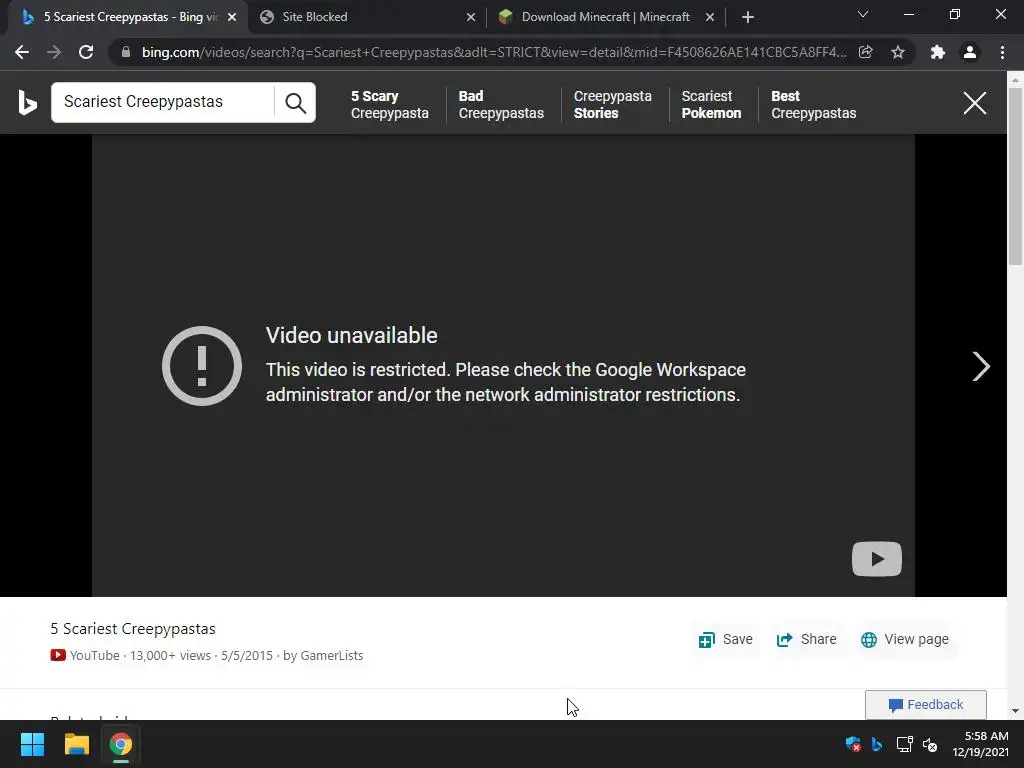The image size is (1024, 768).
Task: Share this video
Action: pos(807,640)
